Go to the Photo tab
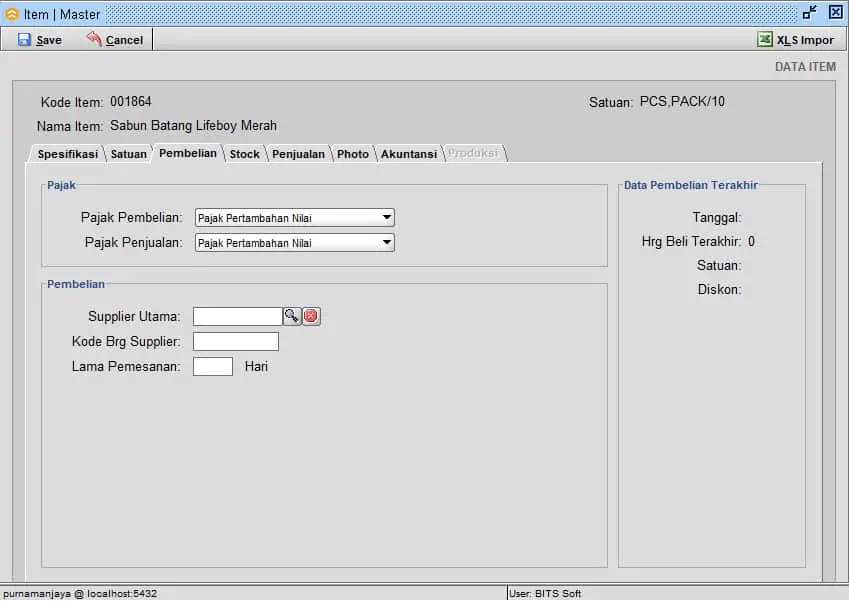This screenshot has width=849, height=602. point(352,154)
